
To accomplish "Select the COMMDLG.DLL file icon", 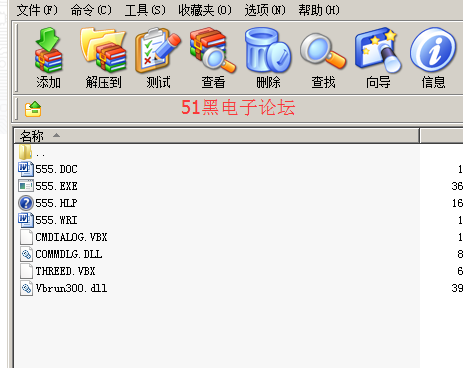I will (x=26, y=254).
